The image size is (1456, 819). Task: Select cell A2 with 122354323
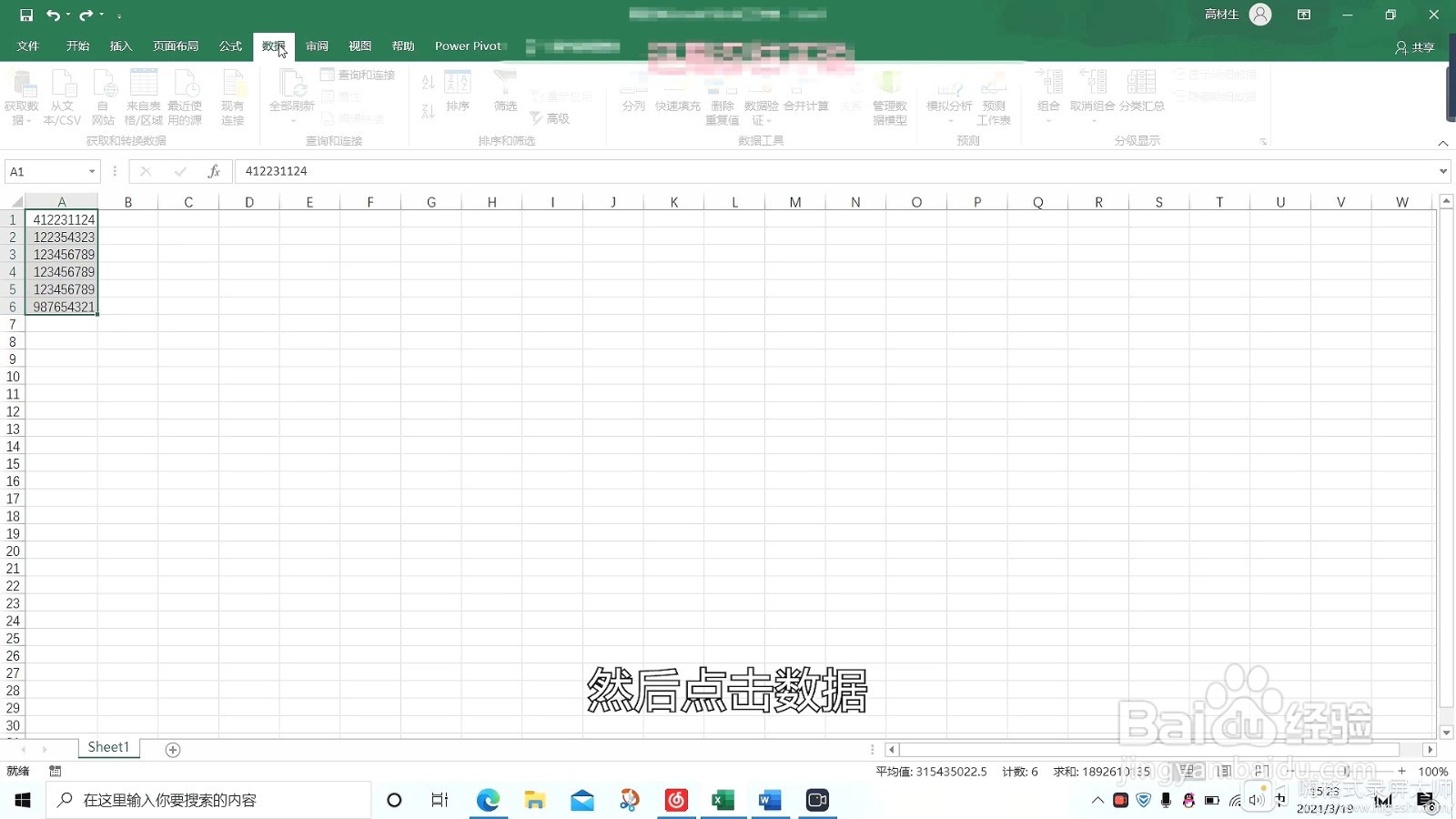61,238
